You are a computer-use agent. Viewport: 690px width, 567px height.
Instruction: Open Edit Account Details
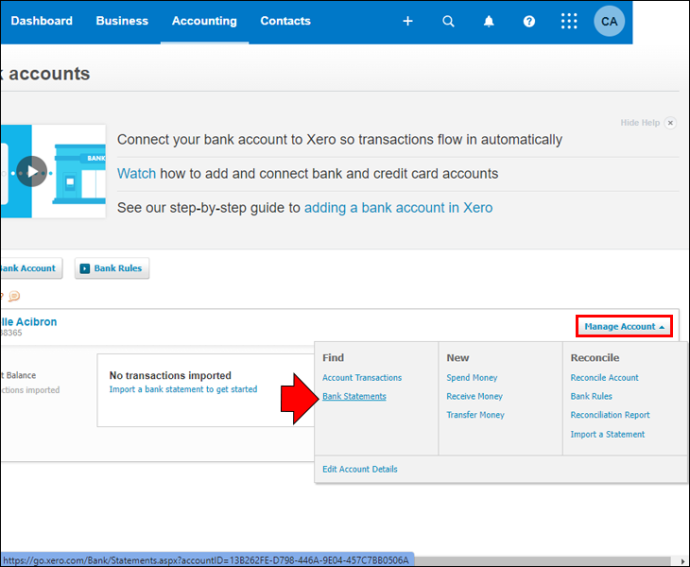[x=360, y=469]
